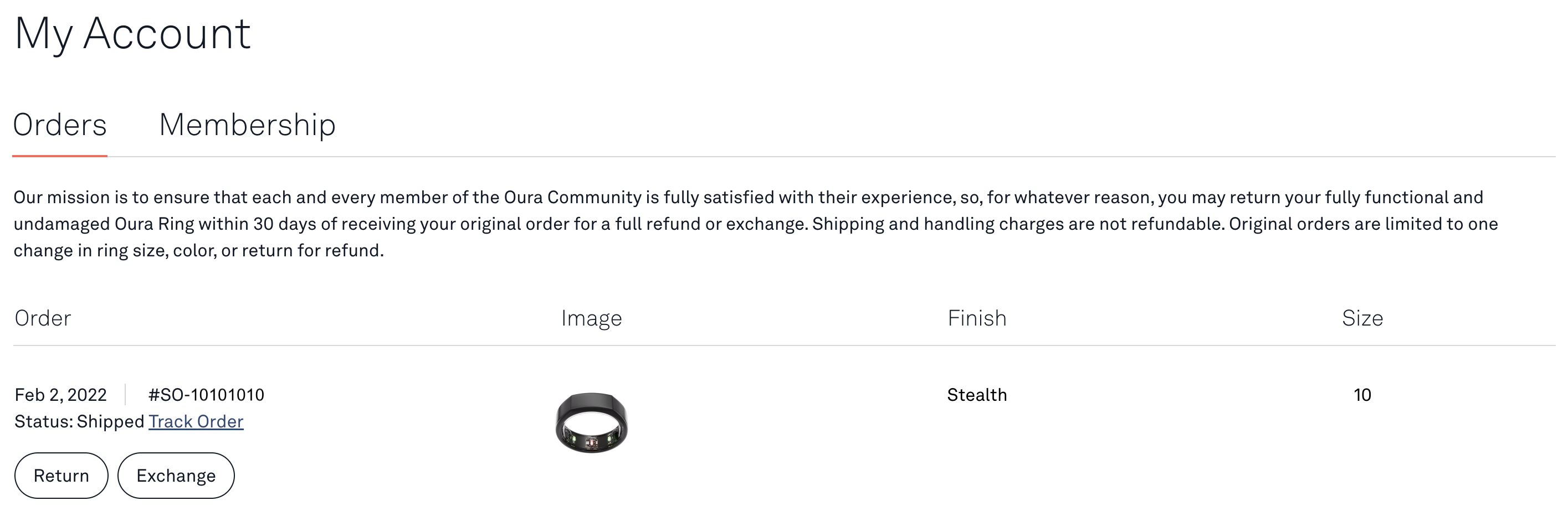
Task: Click the Image column header
Action: click(591, 318)
